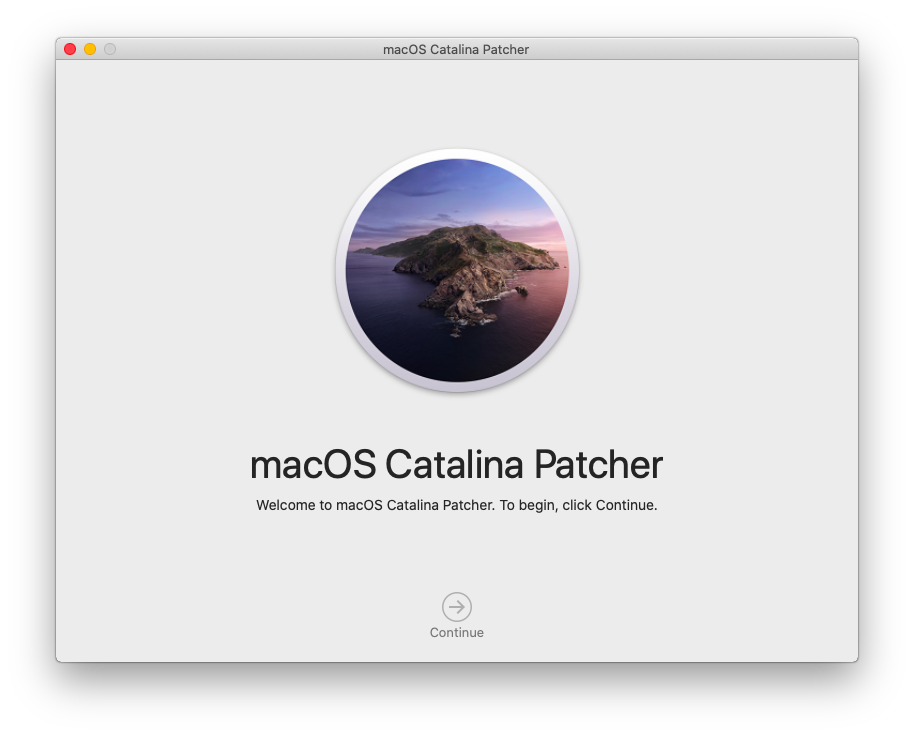
Task: Click the welcome message sentence
Action: click(x=456, y=505)
